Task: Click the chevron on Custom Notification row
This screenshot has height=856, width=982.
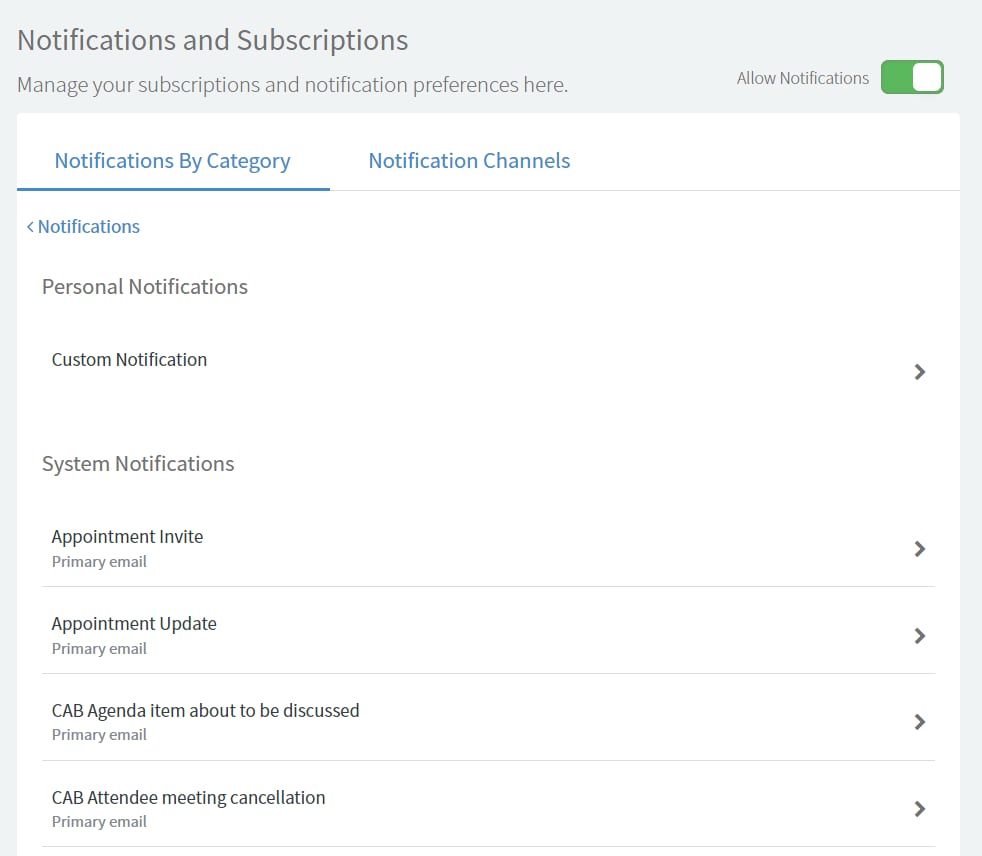Action: (919, 371)
